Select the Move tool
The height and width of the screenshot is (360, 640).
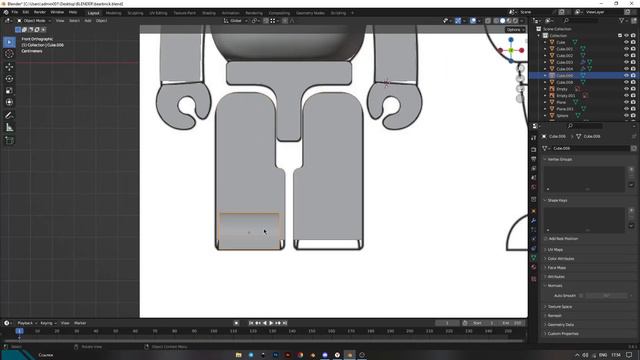click(x=9, y=67)
